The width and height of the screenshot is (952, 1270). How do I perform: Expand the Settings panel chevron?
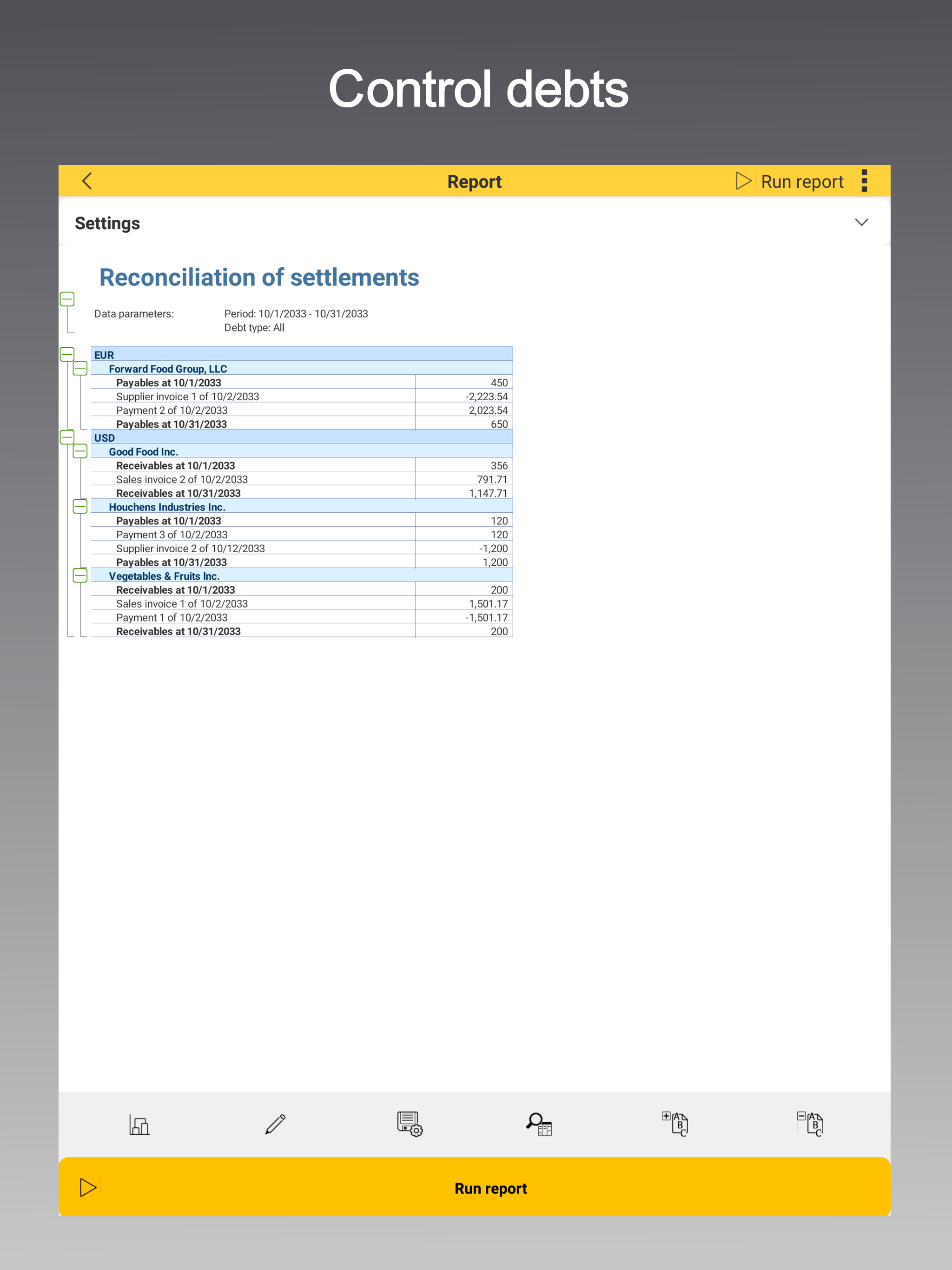coord(861,223)
